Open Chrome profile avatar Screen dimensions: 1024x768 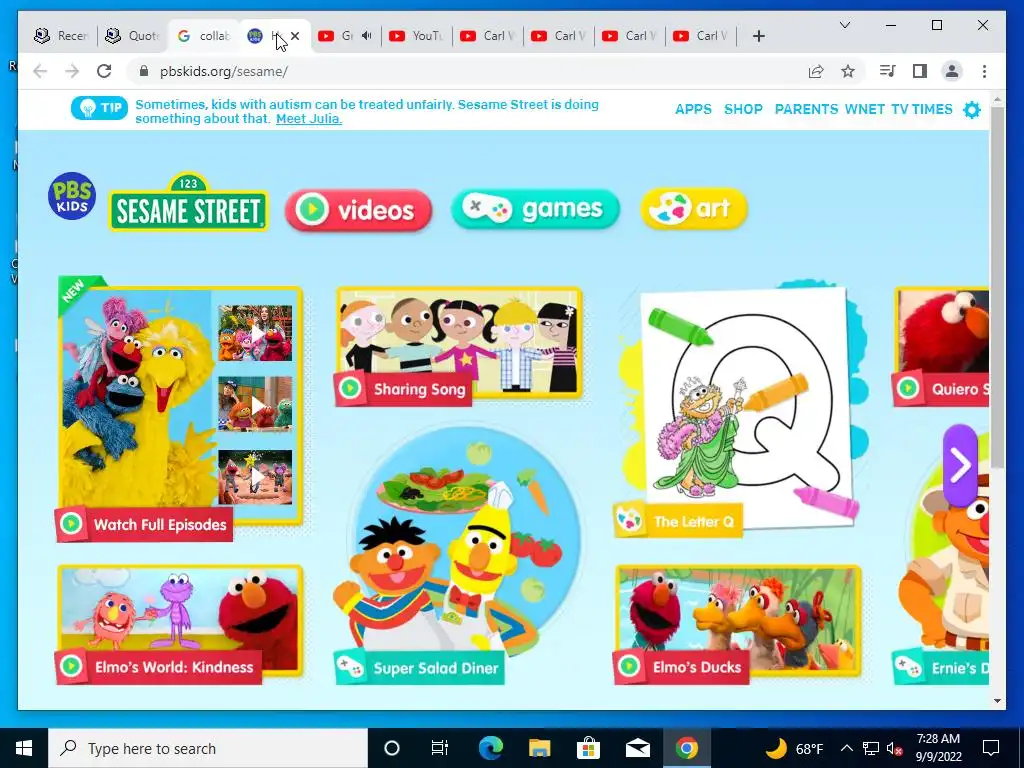coord(952,71)
